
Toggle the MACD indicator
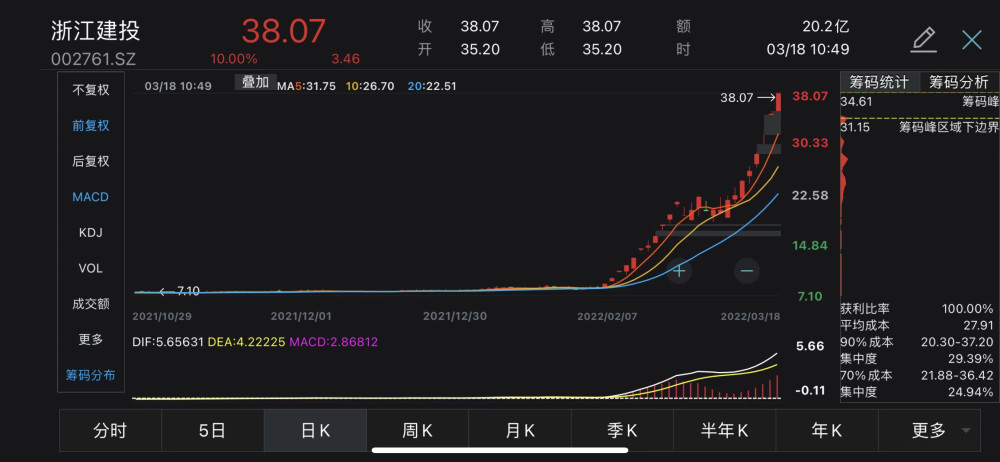tap(91, 197)
